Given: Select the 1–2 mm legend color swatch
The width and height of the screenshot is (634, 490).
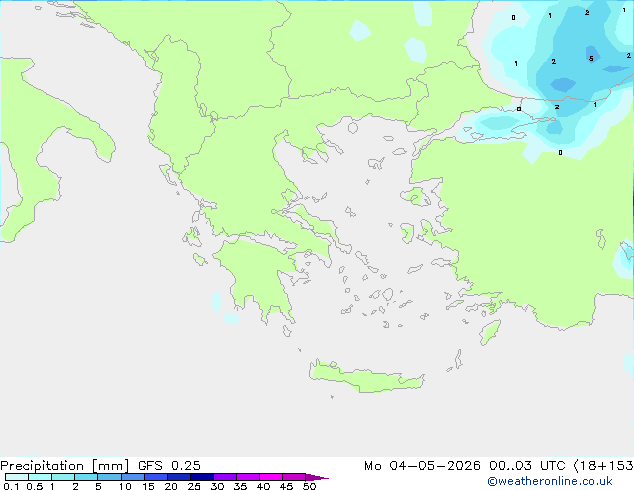Looking at the screenshot, I should click(63, 477).
